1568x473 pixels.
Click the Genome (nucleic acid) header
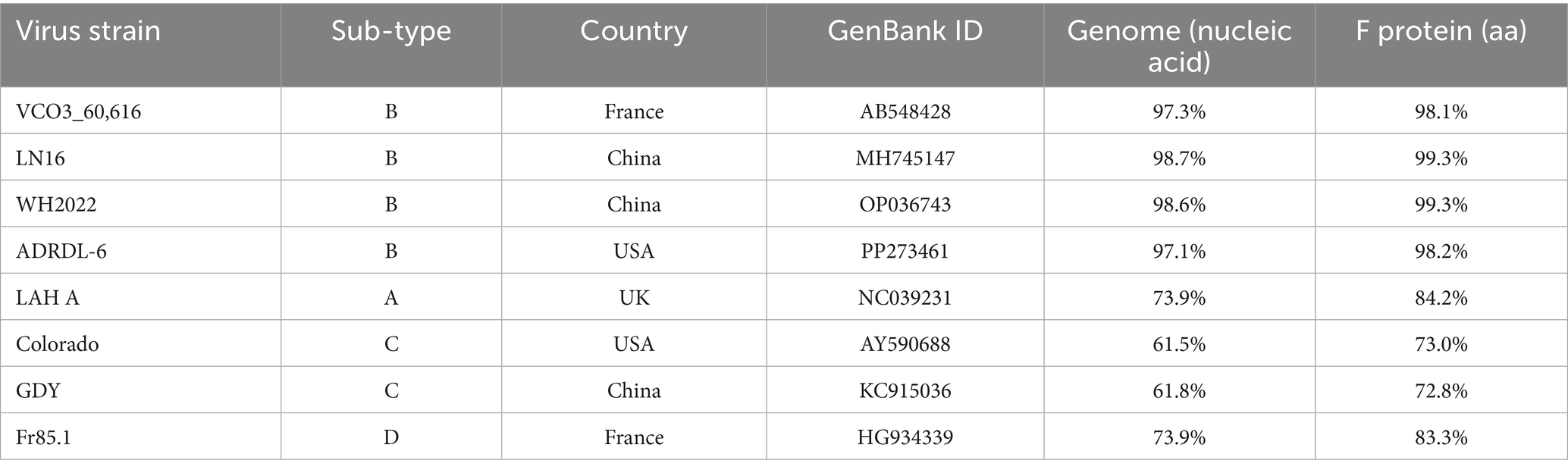coord(1179,45)
